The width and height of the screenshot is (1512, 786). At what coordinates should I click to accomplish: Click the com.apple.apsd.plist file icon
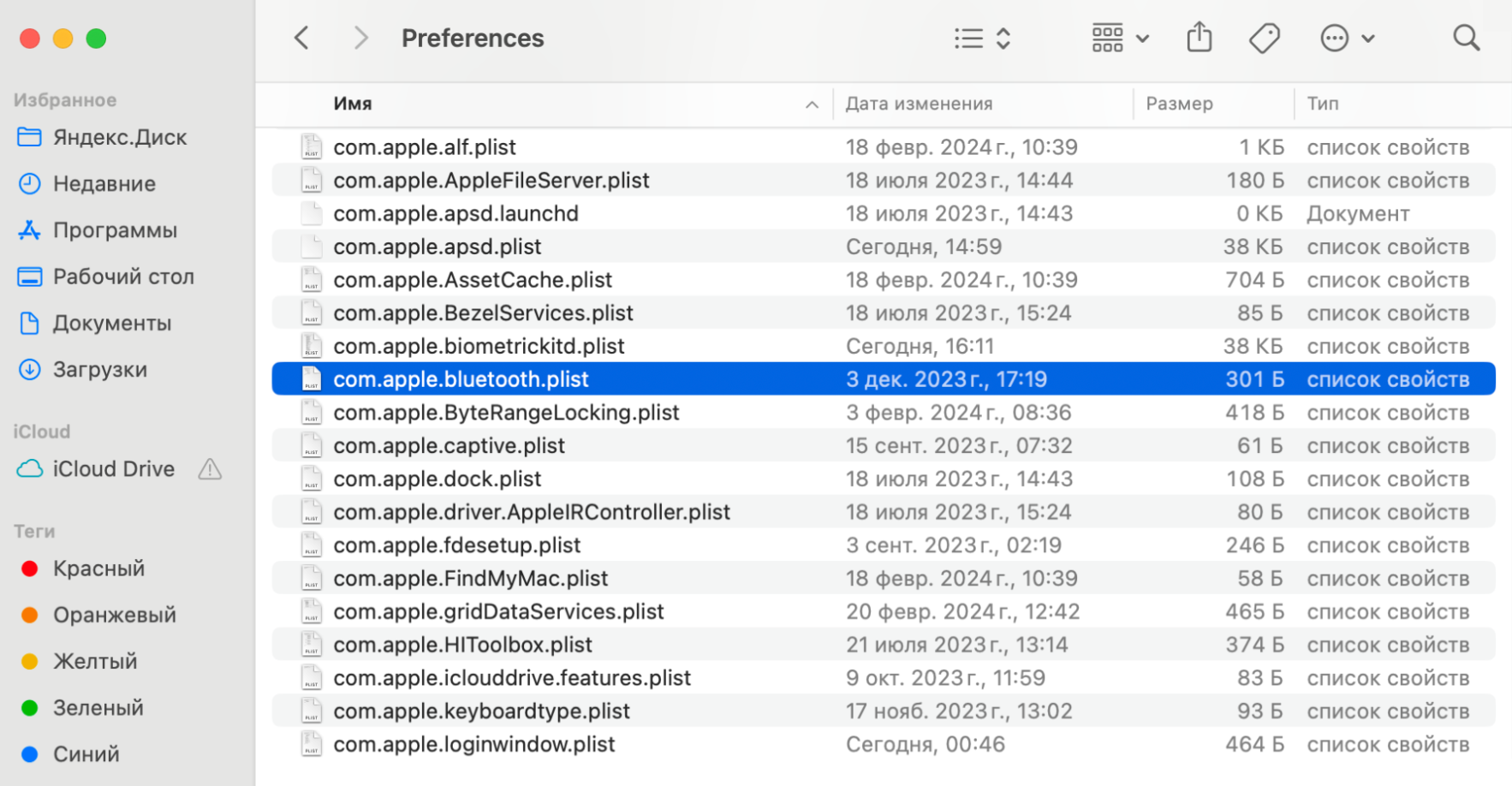click(x=312, y=247)
